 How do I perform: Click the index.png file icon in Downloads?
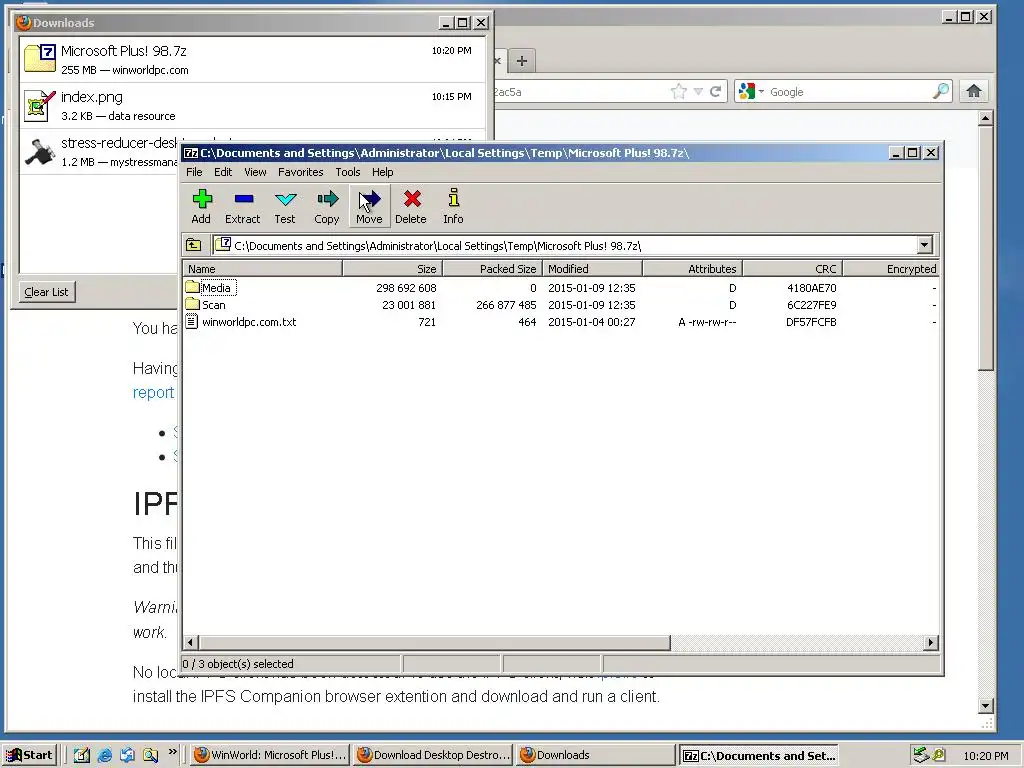(39, 106)
